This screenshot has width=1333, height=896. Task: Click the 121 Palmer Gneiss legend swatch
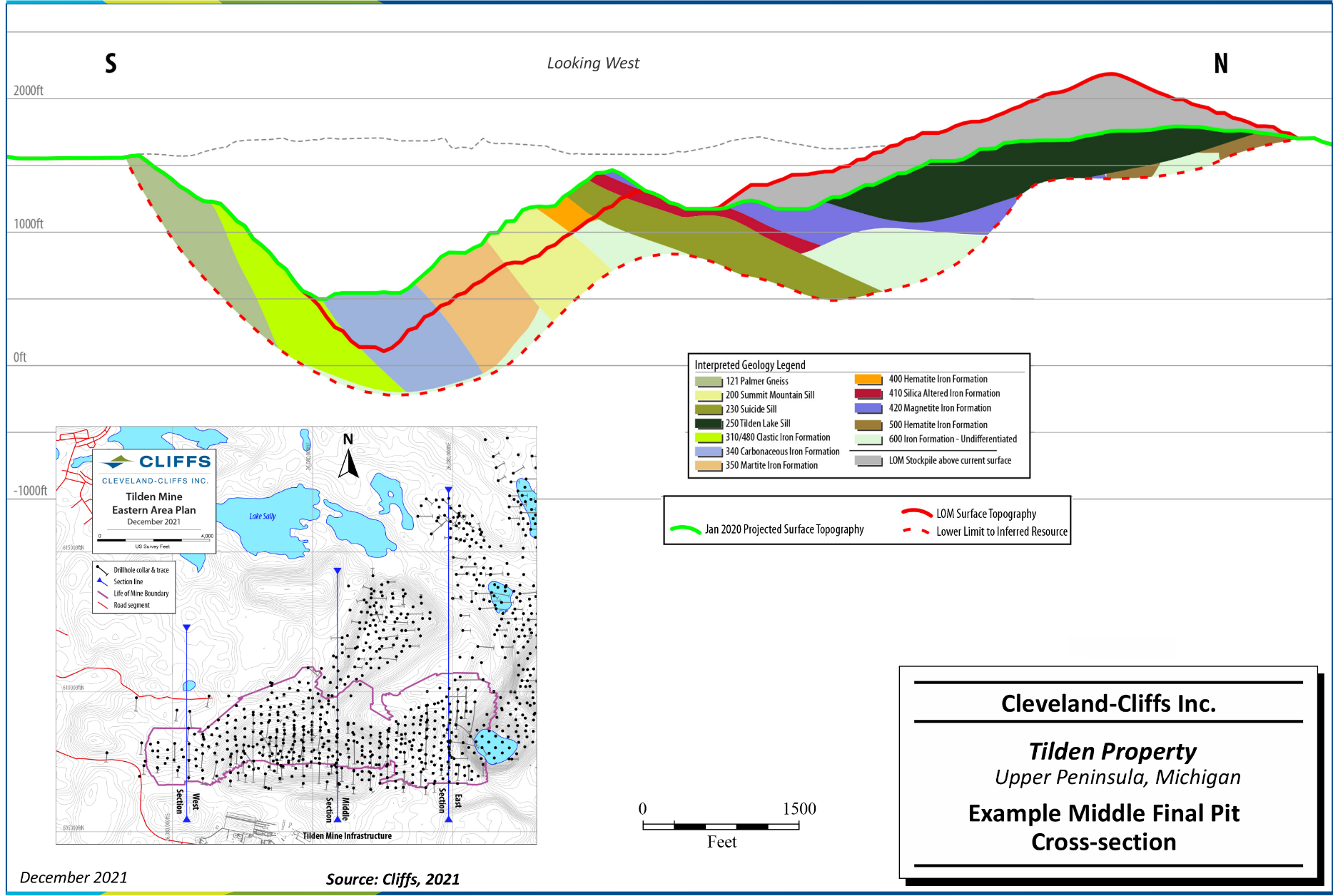(x=708, y=382)
